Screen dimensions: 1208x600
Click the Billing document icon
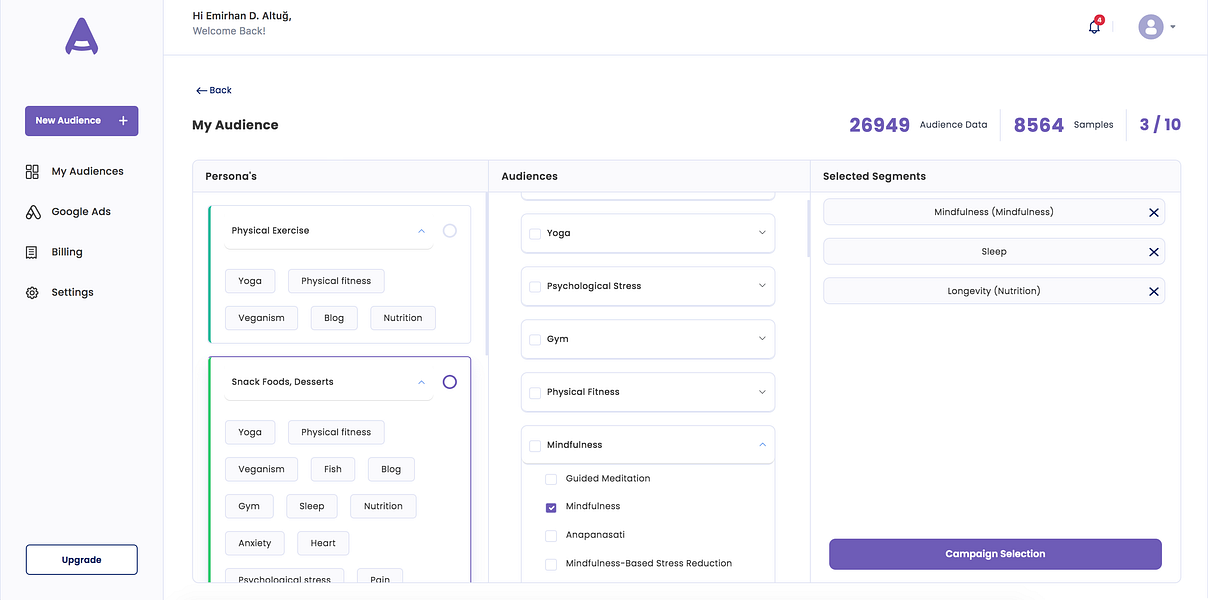[x=32, y=252]
